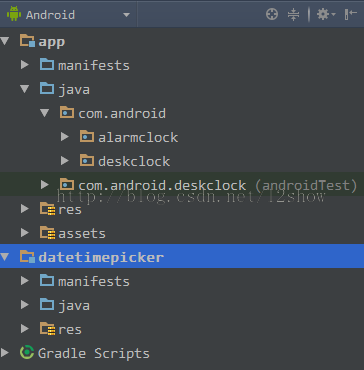
Task: Select com.android.deskclock (androidTest) label
Action: tap(218, 186)
